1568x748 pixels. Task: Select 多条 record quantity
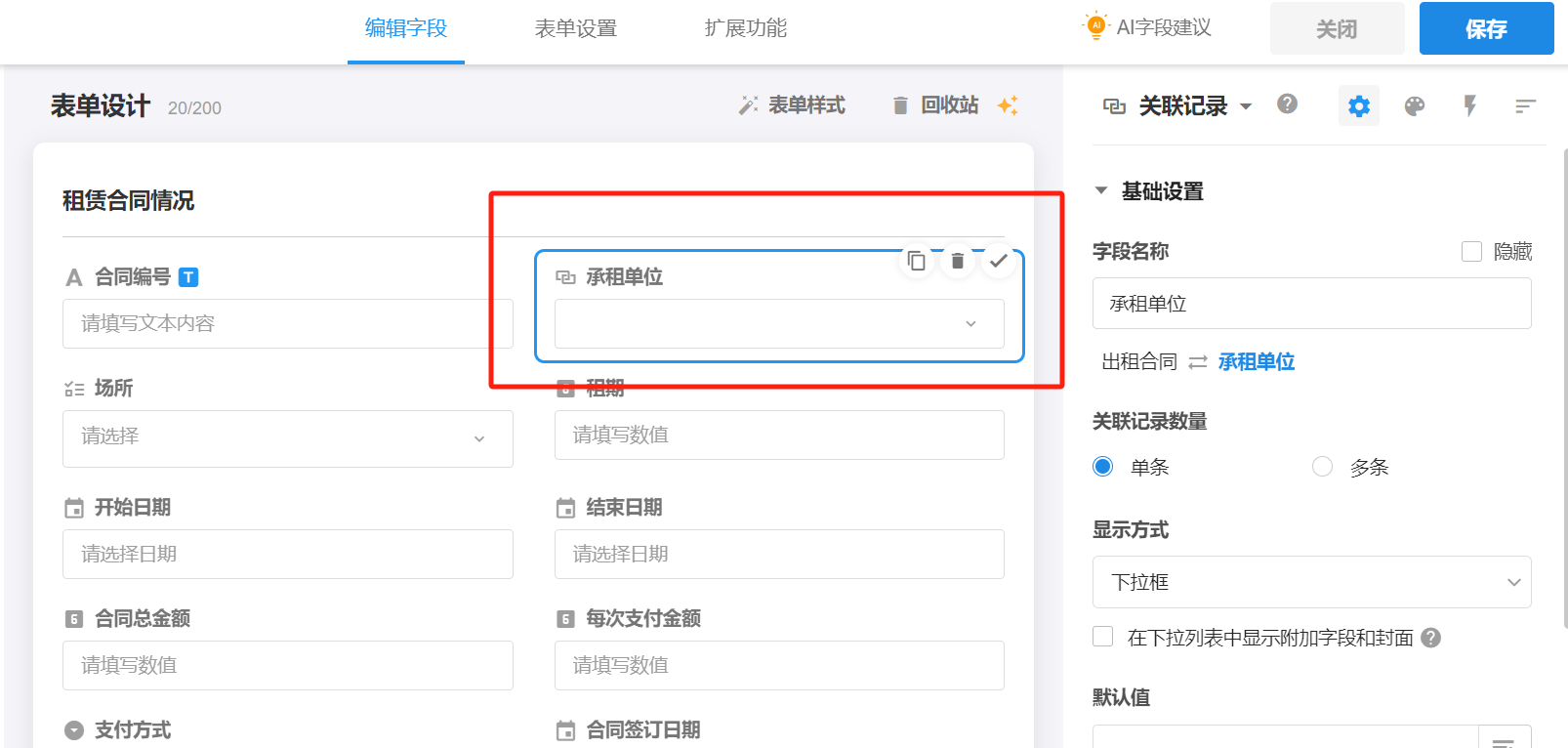(1323, 467)
